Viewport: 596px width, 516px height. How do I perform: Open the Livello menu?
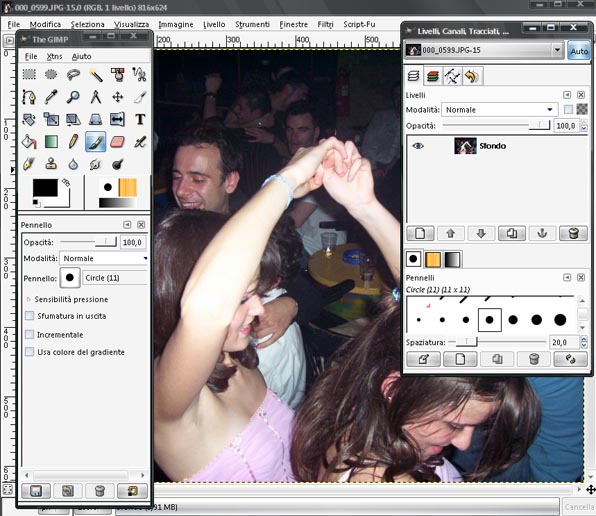coord(214,24)
